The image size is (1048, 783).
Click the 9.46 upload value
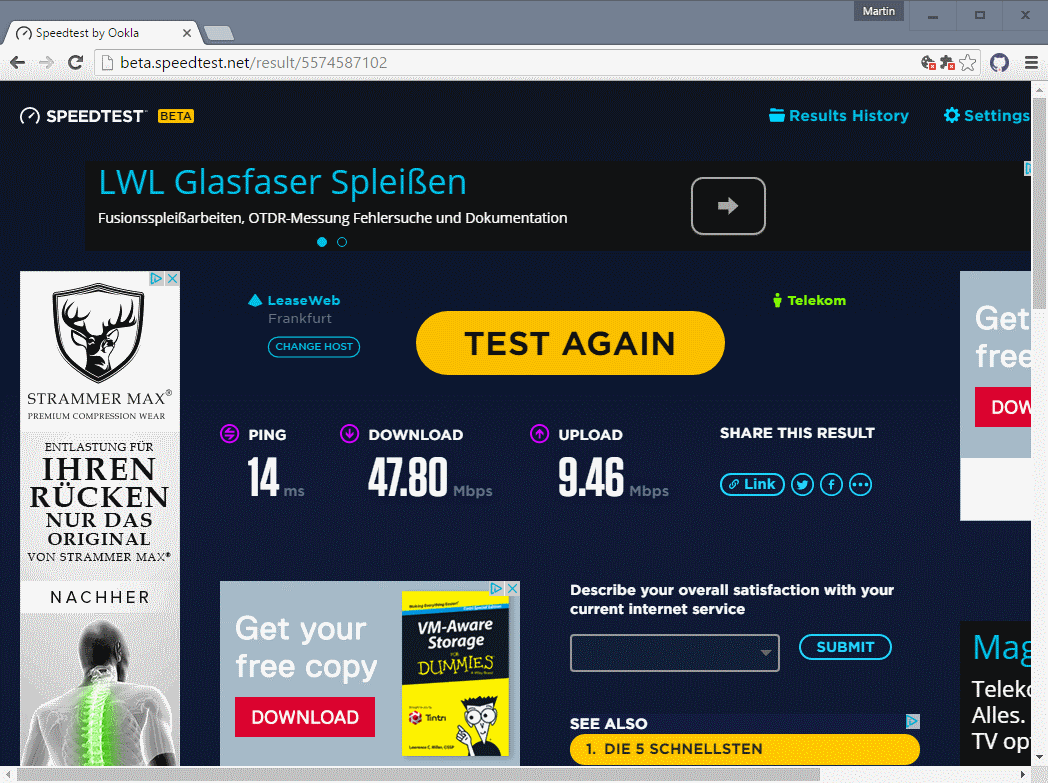point(591,477)
